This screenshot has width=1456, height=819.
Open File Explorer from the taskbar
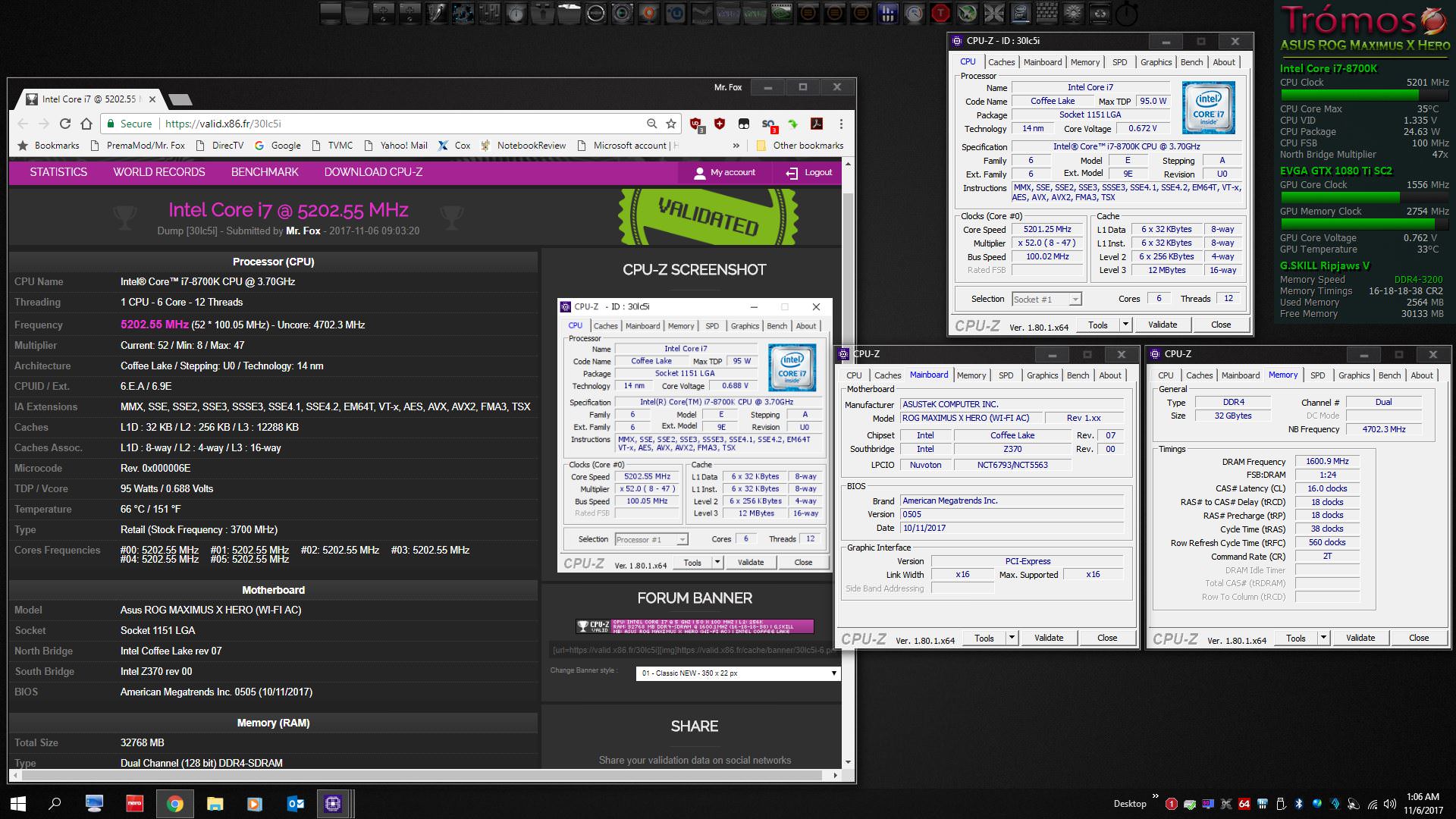point(215,804)
